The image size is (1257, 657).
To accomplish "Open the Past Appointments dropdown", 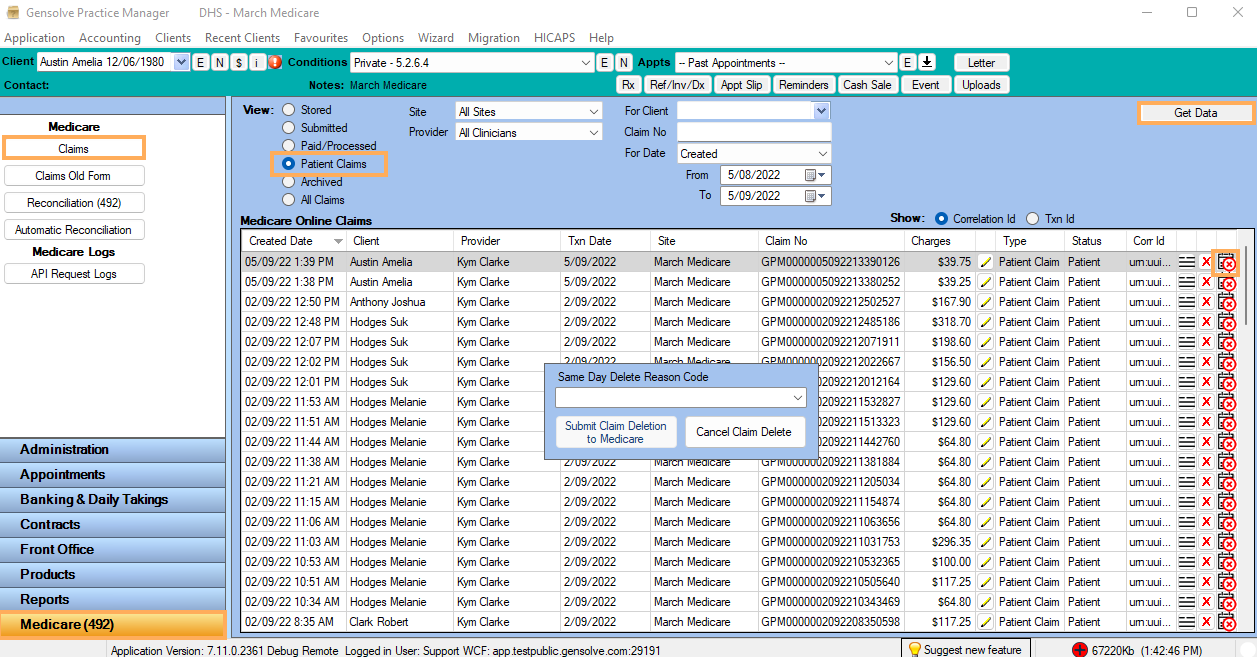I will click(x=889, y=62).
